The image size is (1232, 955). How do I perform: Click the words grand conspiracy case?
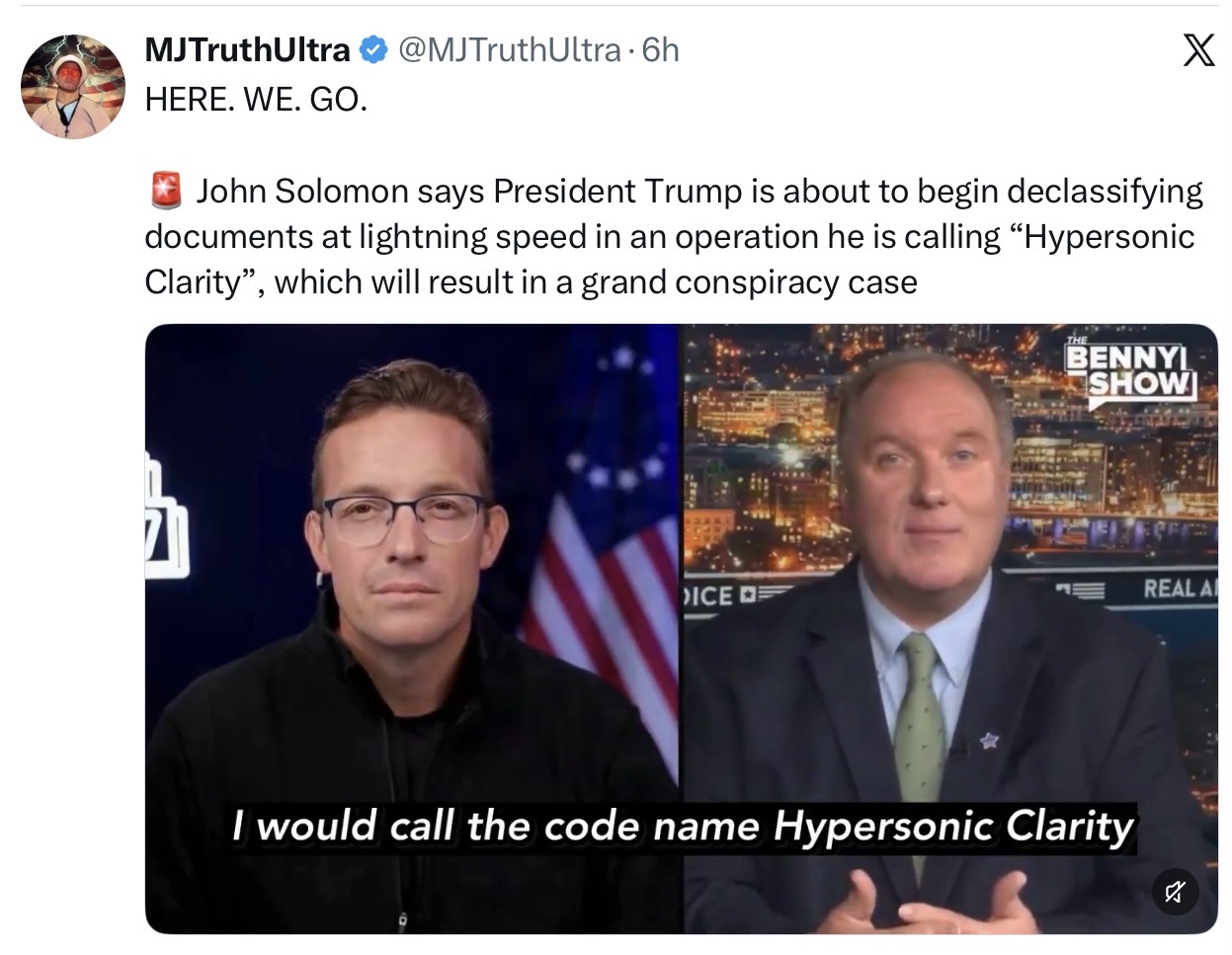pyautogui.click(x=749, y=282)
